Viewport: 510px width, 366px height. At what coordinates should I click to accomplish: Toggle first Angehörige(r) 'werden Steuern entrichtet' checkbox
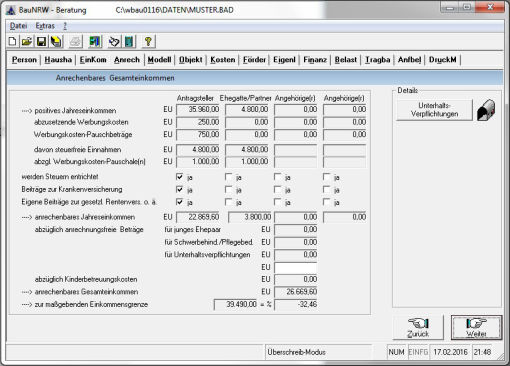(x=278, y=177)
